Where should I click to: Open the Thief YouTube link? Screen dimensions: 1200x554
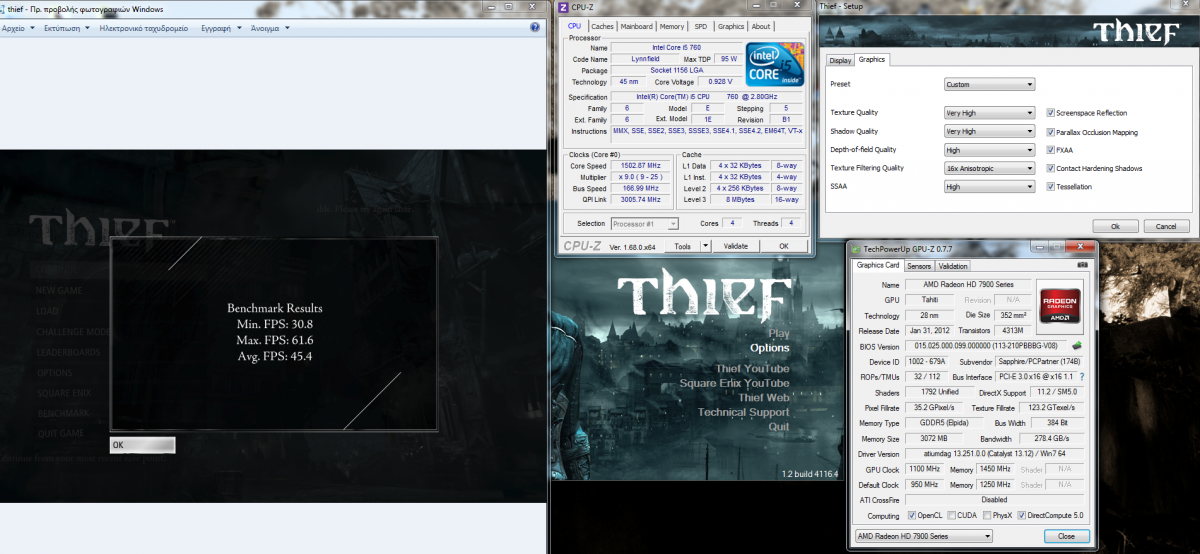tap(752, 368)
